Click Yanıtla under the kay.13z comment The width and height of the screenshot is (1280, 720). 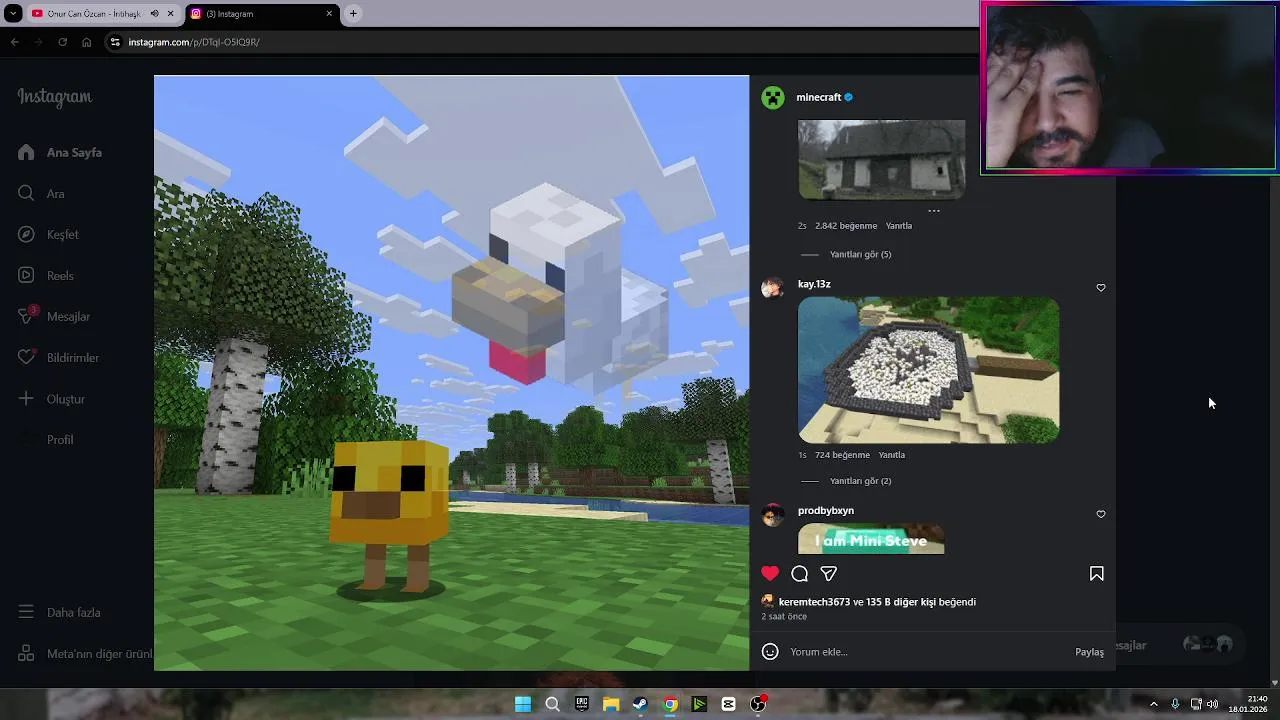point(891,455)
